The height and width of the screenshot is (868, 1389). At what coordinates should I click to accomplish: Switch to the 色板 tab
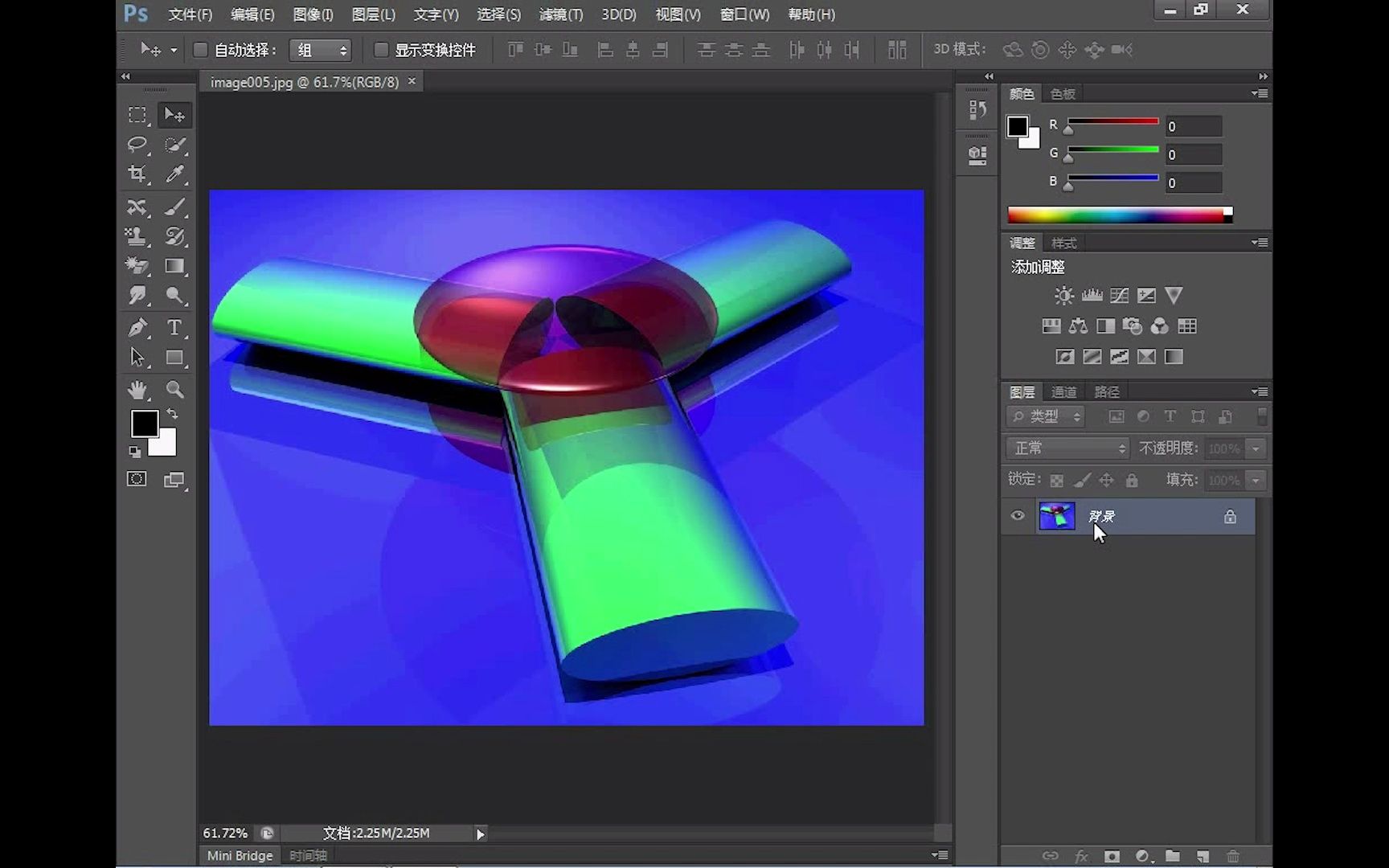point(1063,93)
